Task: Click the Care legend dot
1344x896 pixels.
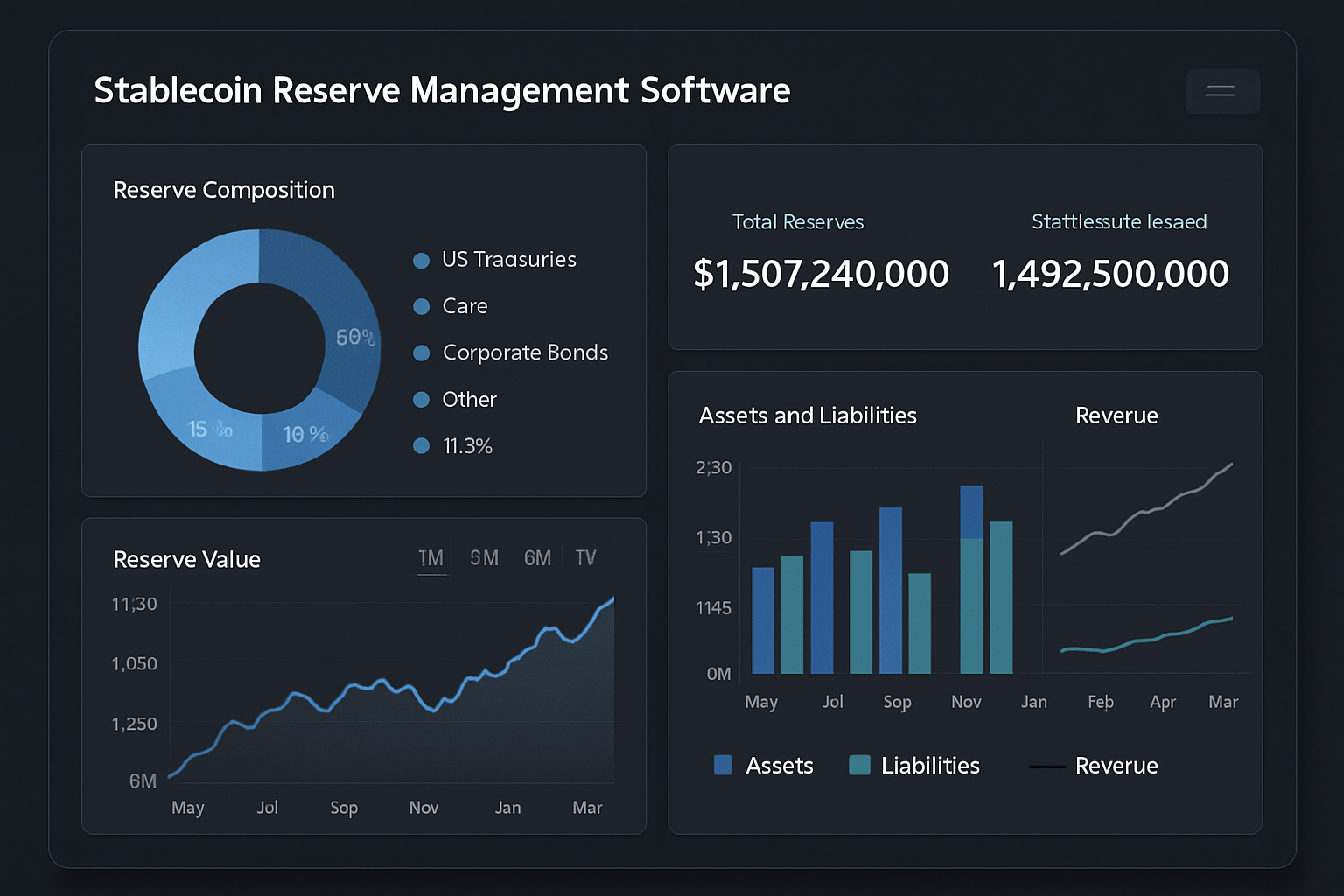Action: [421, 306]
